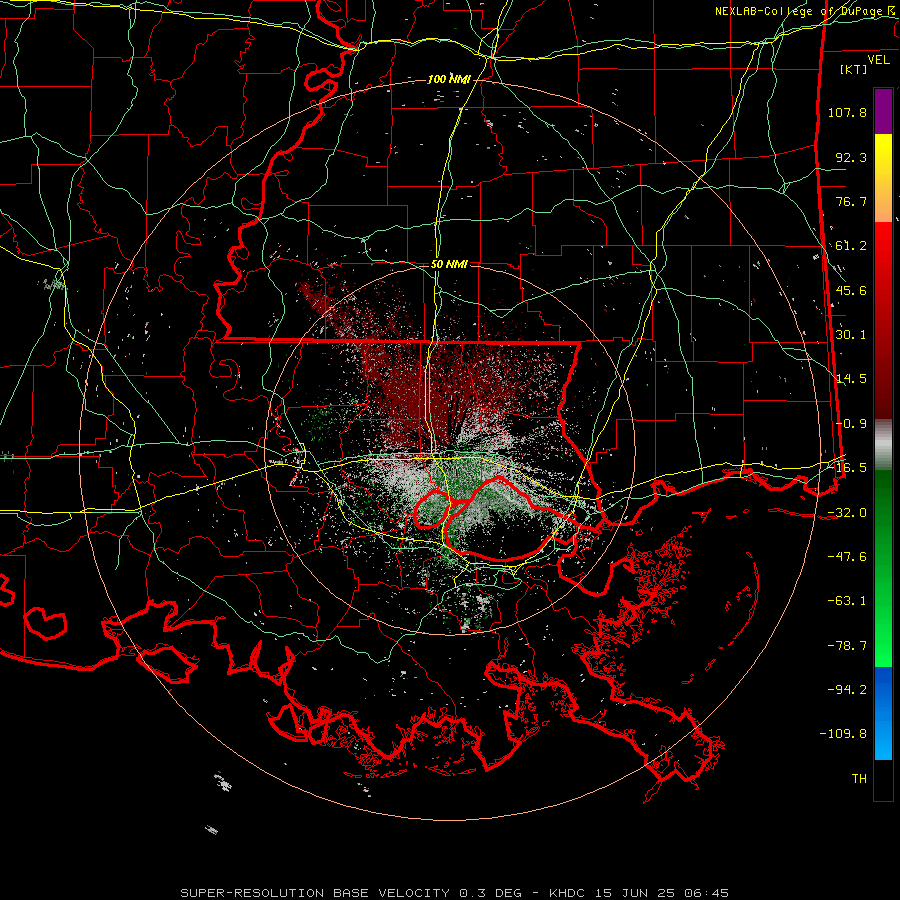Select the 92.3 legend value
900x900 pixels.
point(851,157)
